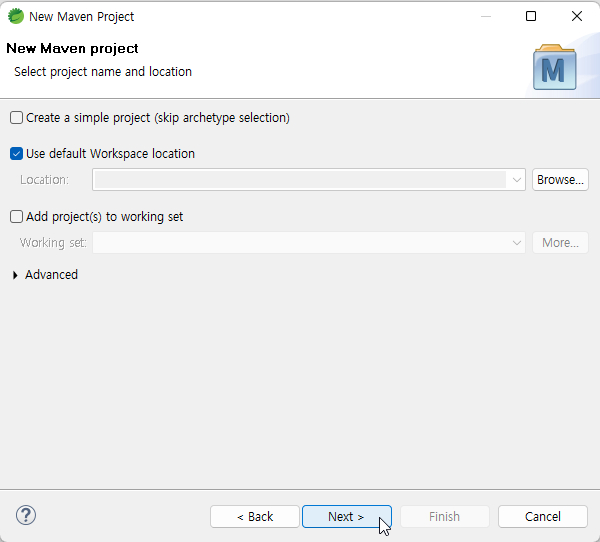Check Add project(s) to working set
This screenshot has height=542, width=600.
[16, 217]
